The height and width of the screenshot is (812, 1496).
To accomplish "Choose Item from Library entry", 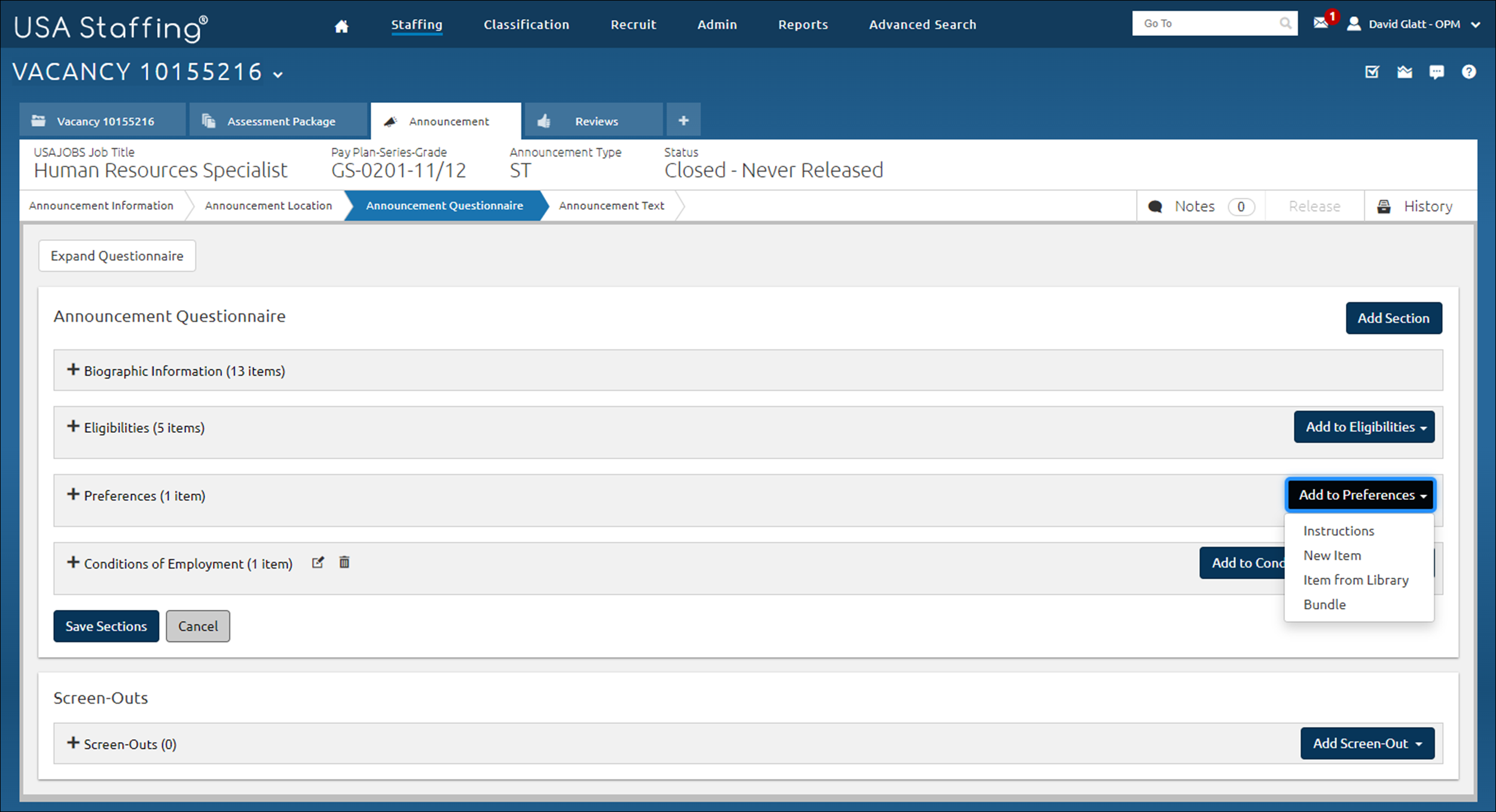I will coord(1355,580).
